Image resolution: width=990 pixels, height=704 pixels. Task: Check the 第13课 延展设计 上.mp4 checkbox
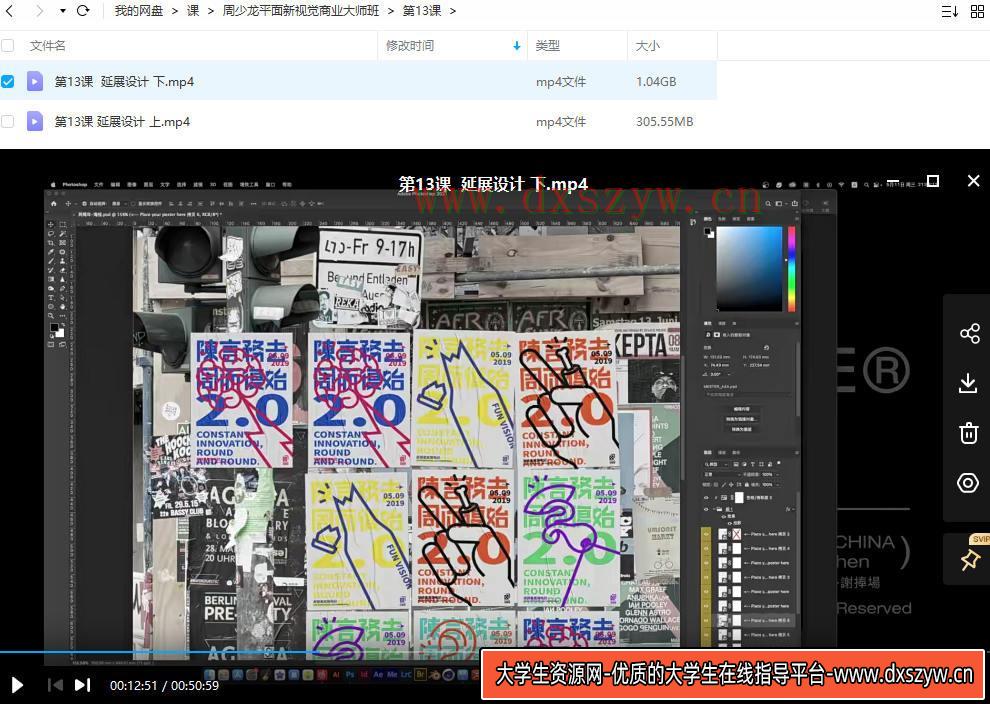coord(8,121)
